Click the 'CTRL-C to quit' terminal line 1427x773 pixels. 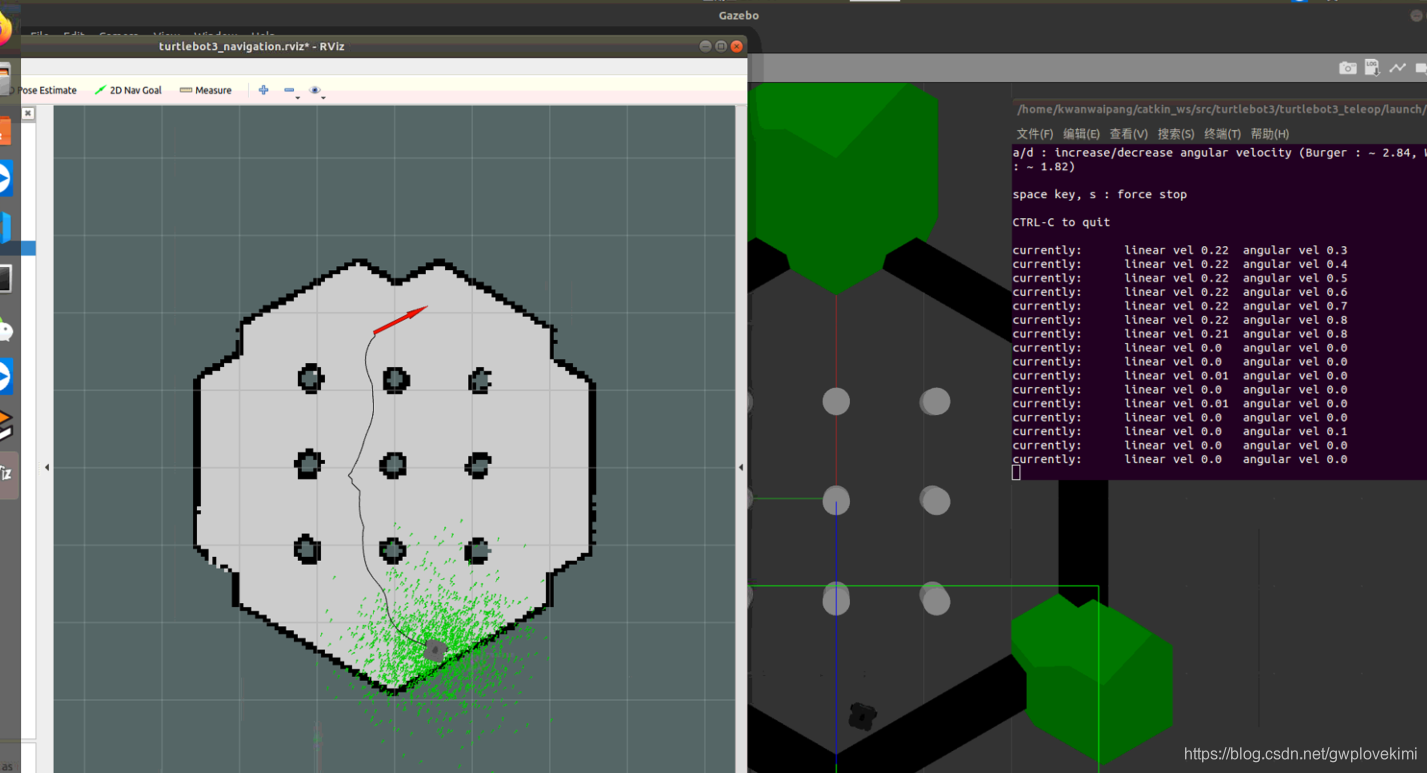point(1061,223)
